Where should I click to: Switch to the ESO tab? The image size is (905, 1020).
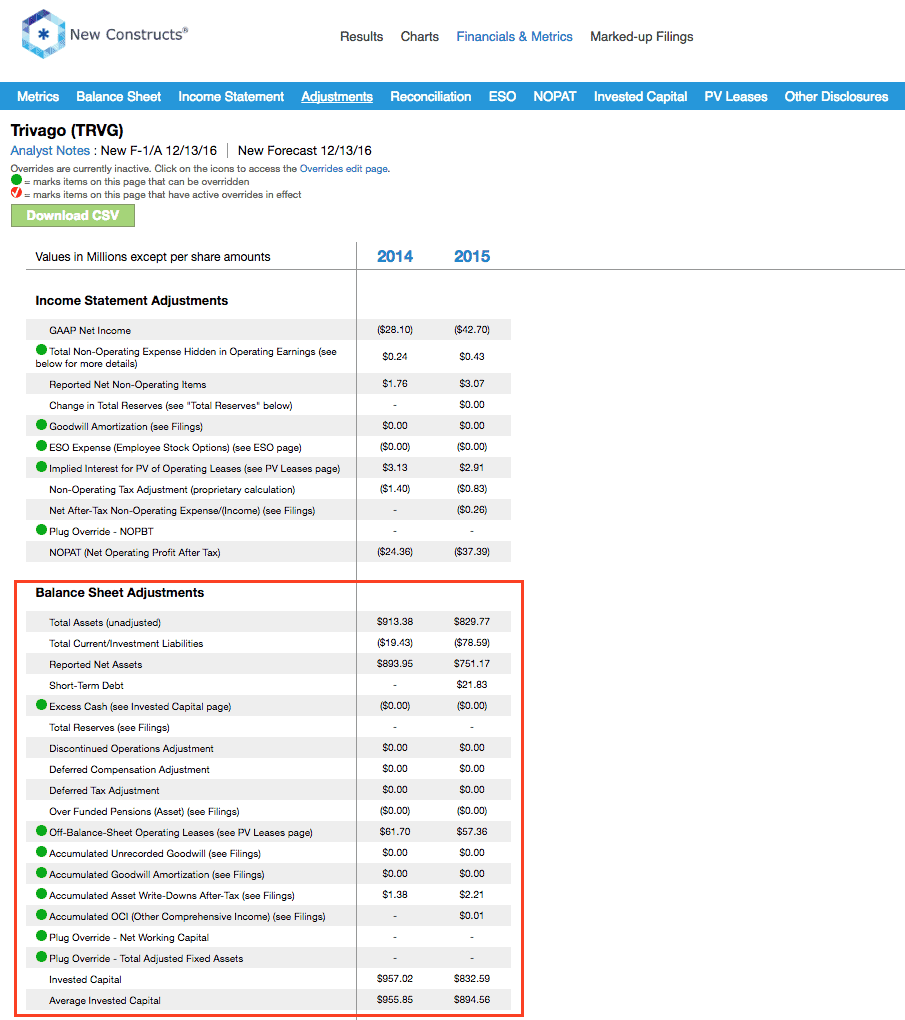coord(502,96)
